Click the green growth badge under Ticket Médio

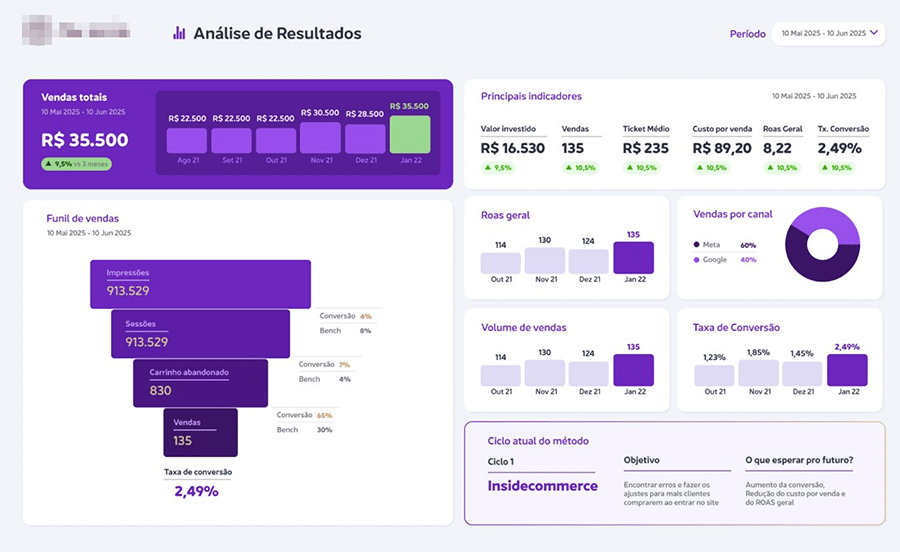click(642, 168)
